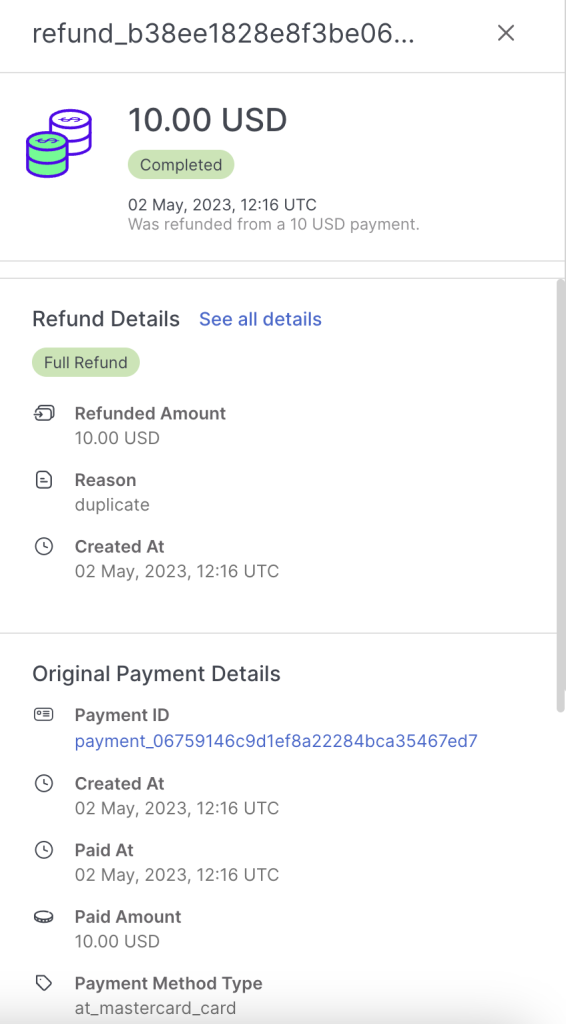Click the Paid At clock icon
Screen dimensions: 566x1024
(x=44, y=850)
